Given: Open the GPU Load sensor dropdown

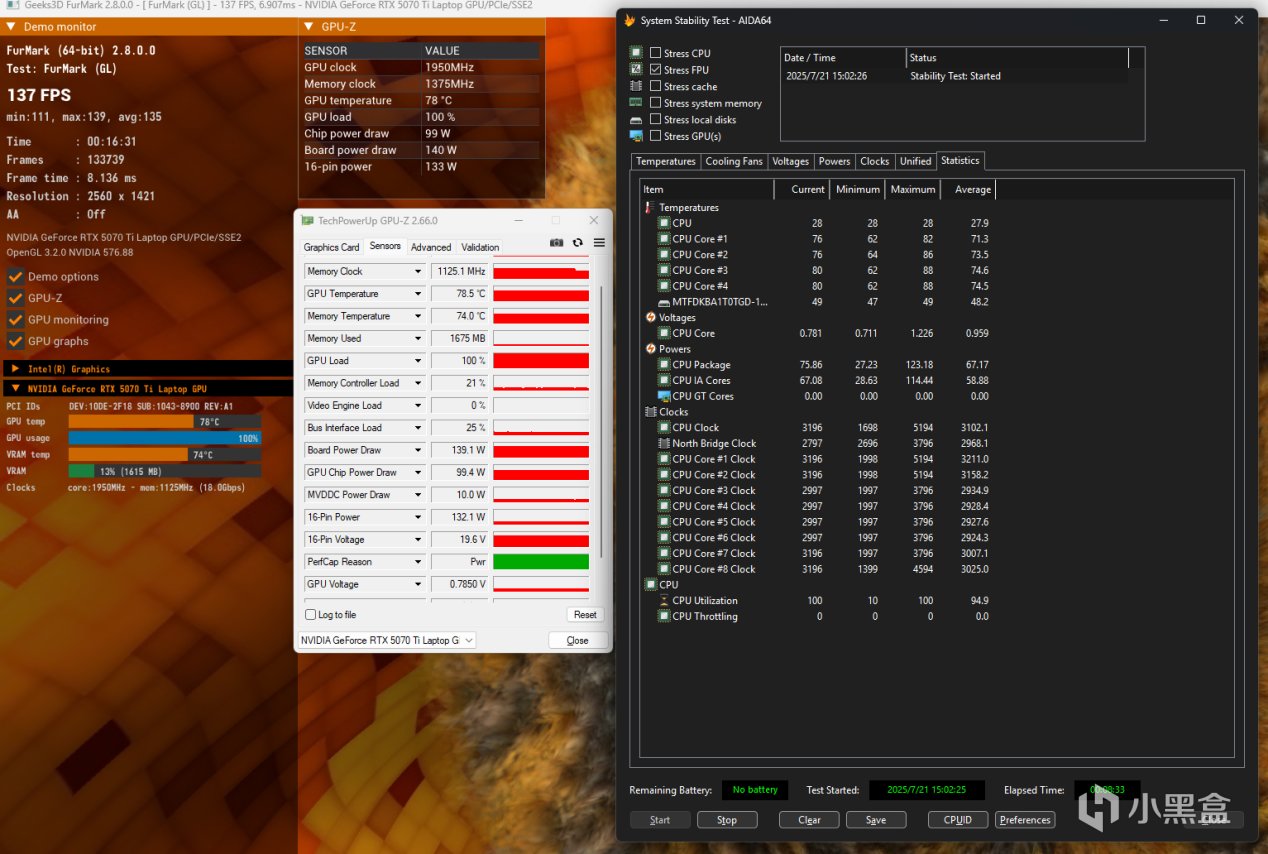Looking at the screenshot, I should (418, 361).
